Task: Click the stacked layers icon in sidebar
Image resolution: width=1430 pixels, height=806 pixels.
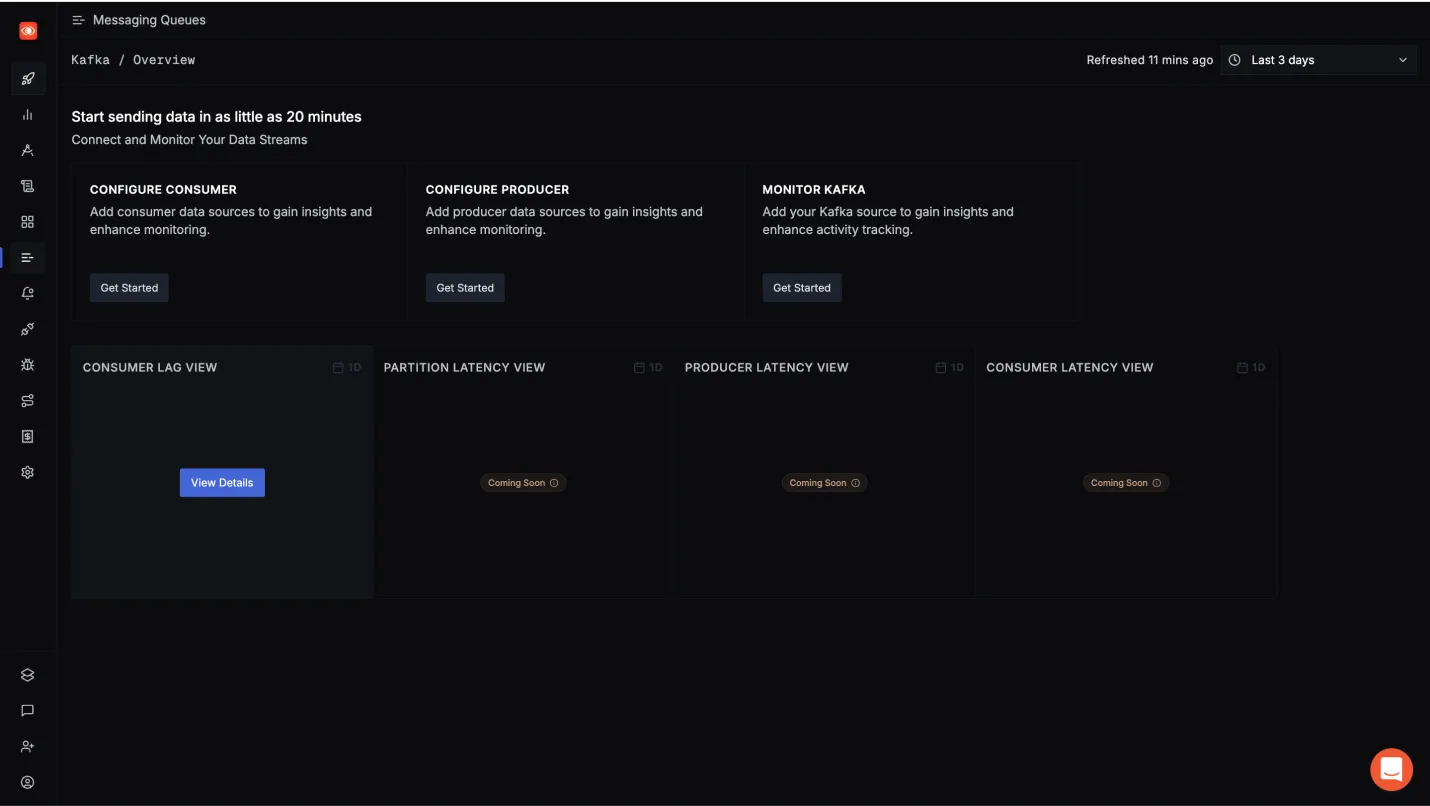Action: [x=28, y=675]
